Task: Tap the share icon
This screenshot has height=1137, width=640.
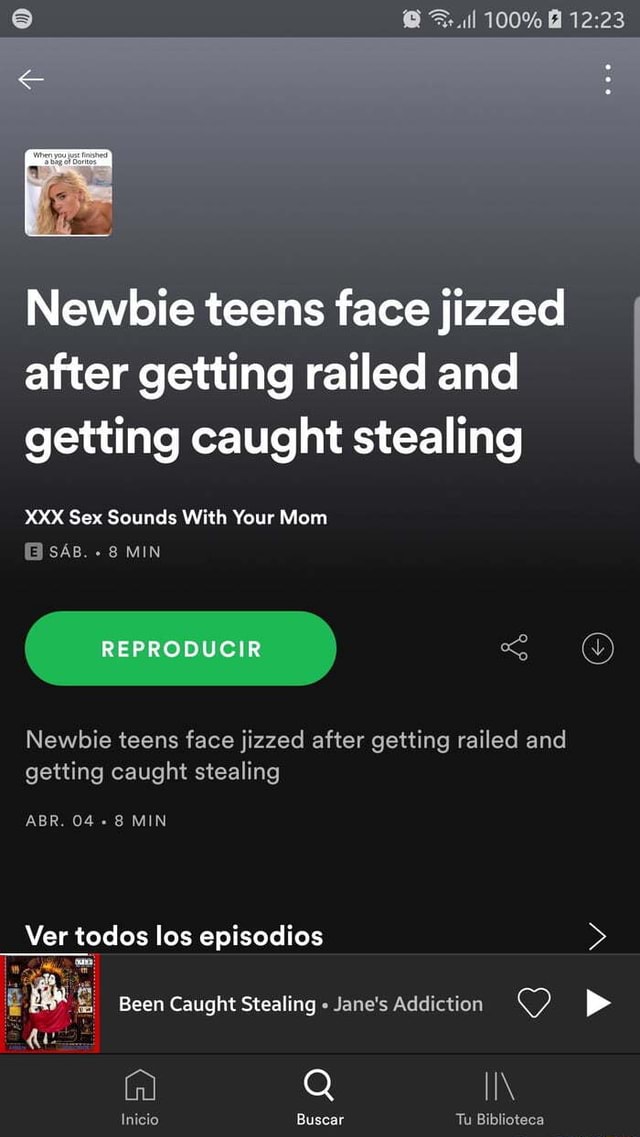Action: tap(515, 648)
